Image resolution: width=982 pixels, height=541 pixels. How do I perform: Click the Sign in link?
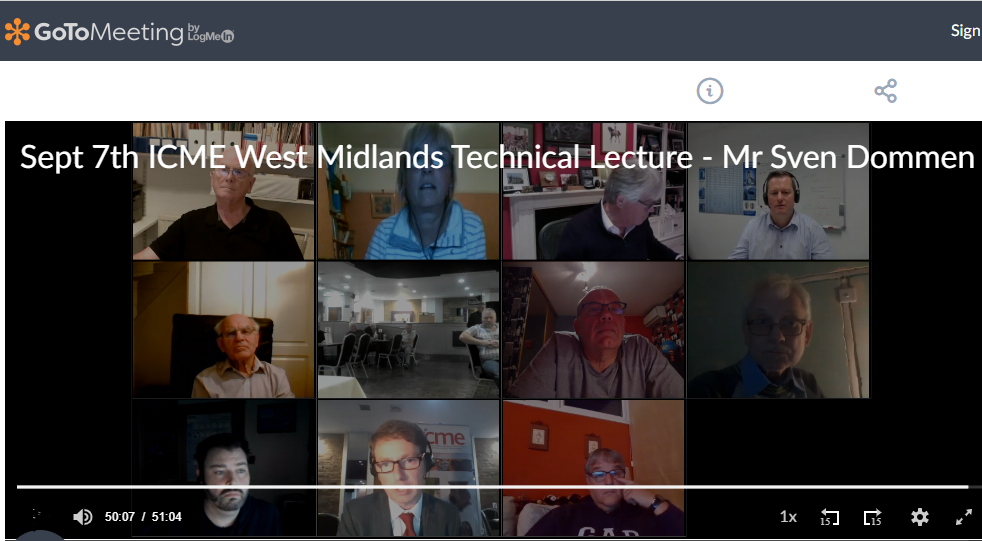966,30
